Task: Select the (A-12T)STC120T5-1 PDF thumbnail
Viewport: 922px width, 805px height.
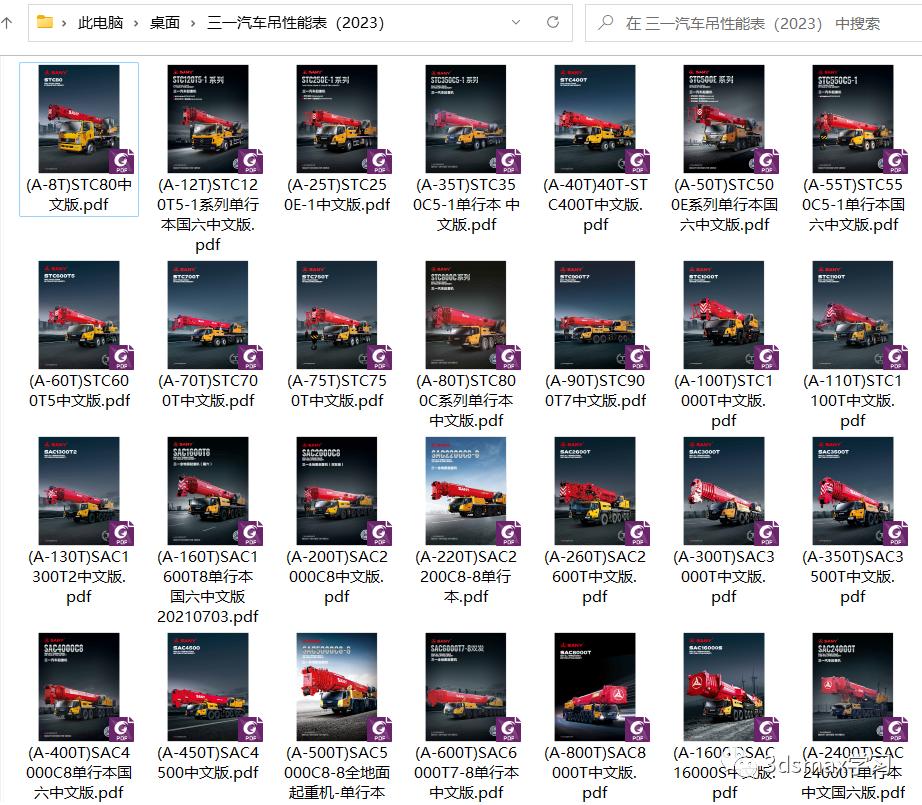Action: click(x=208, y=119)
